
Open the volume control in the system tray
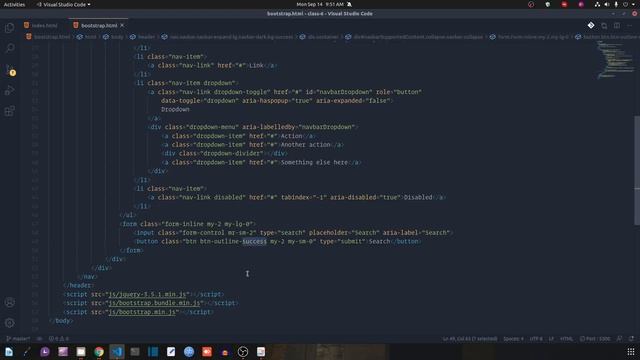607,4
